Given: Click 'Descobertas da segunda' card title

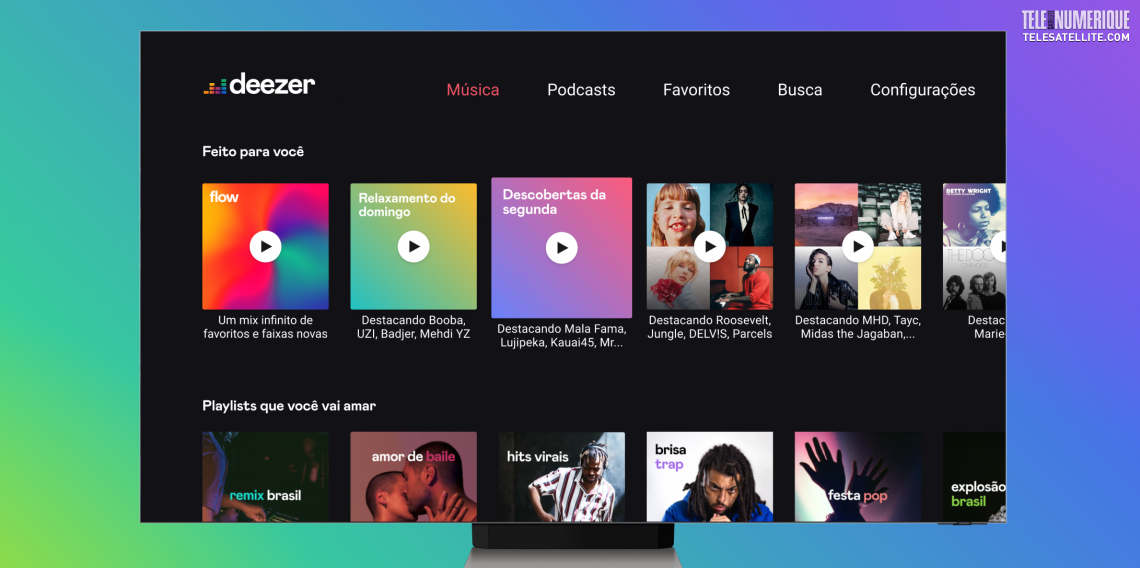Looking at the screenshot, I should pyautogui.click(x=554, y=202).
